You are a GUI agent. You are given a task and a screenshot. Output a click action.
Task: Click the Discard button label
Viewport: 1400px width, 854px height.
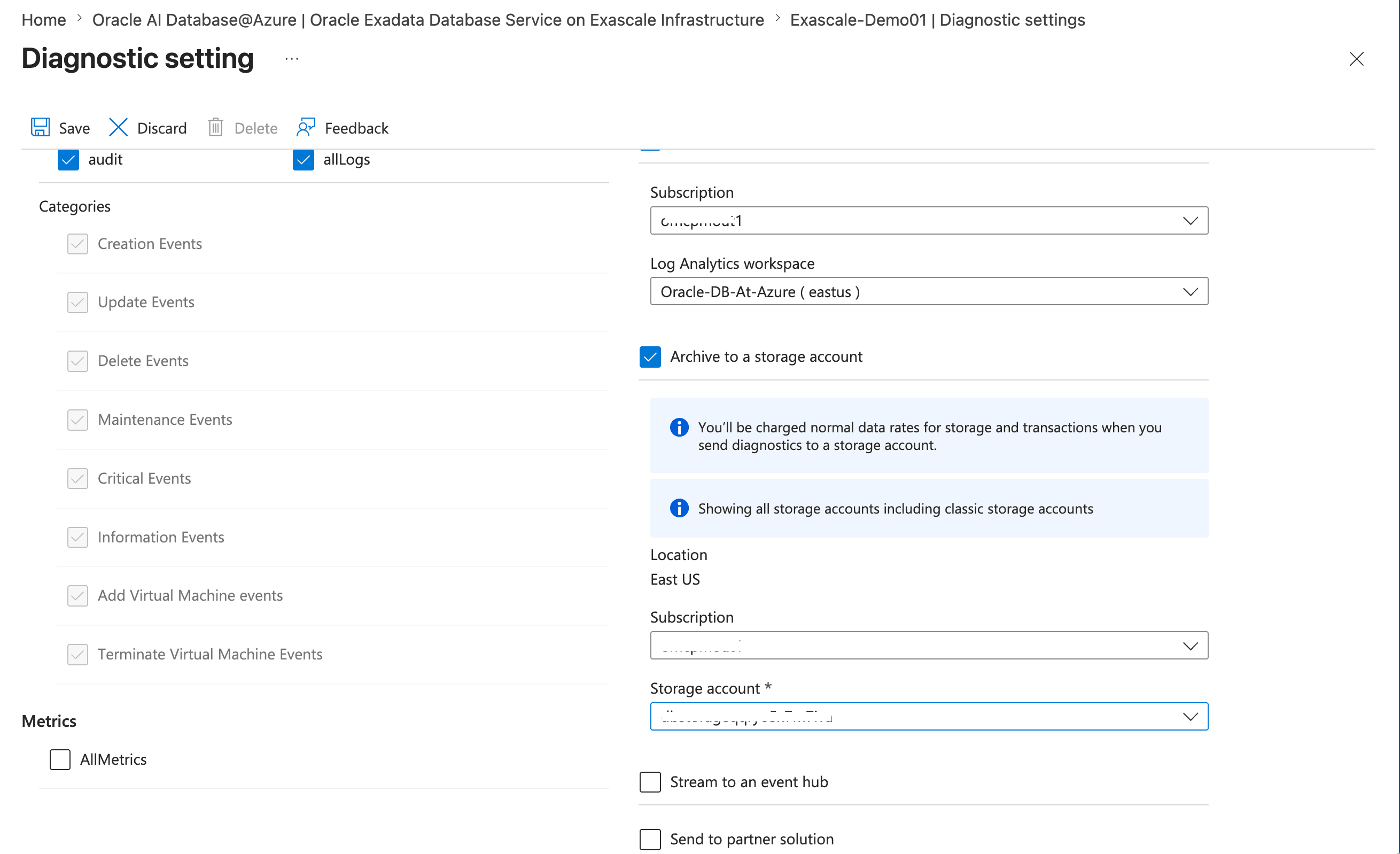(x=162, y=128)
